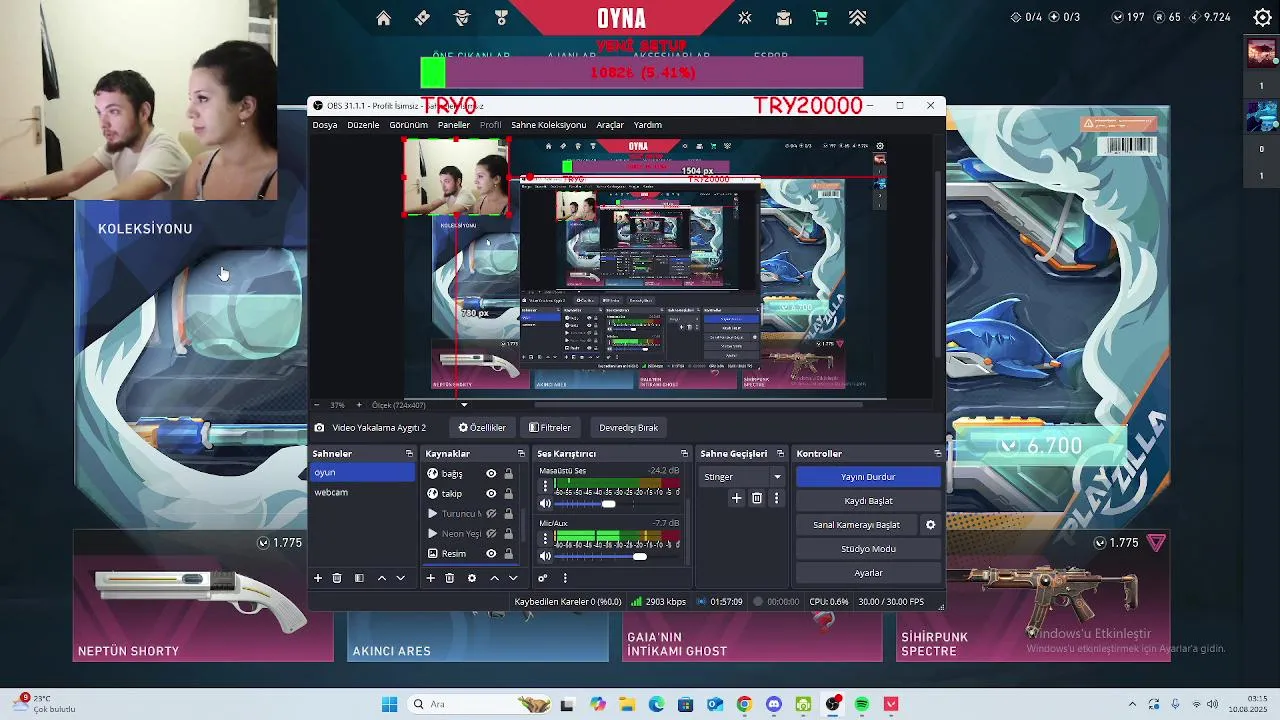The width and height of the screenshot is (1280, 720).
Task: Open Valorant settings gear at top right
Action: tap(1262, 17)
